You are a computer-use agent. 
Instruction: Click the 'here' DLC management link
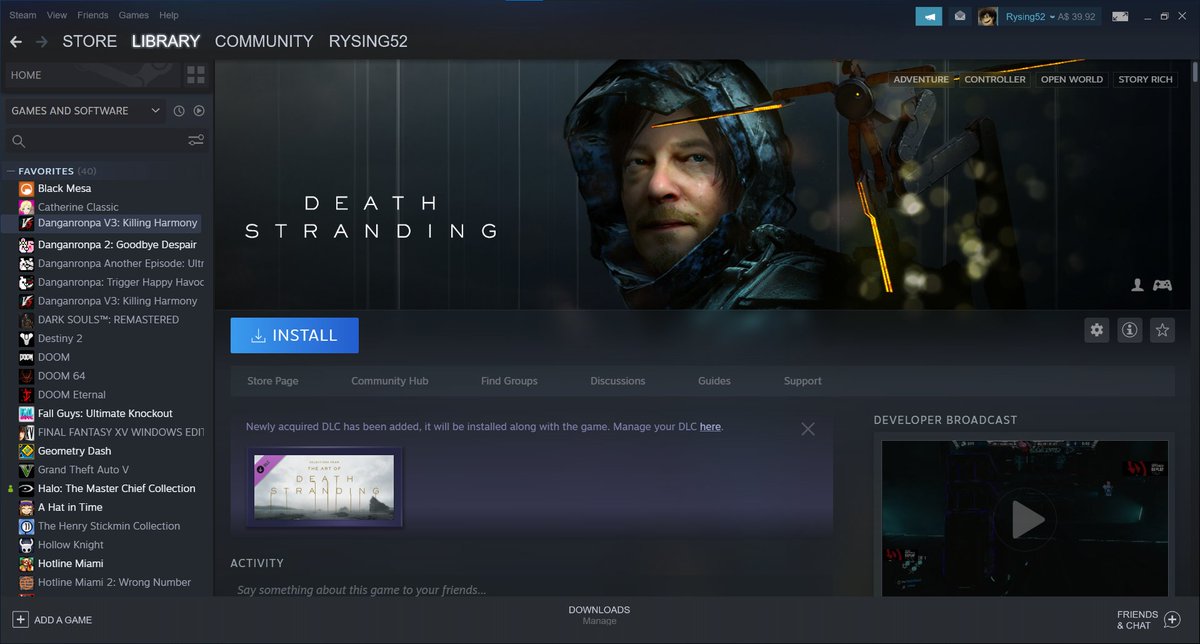[x=710, y=427]
